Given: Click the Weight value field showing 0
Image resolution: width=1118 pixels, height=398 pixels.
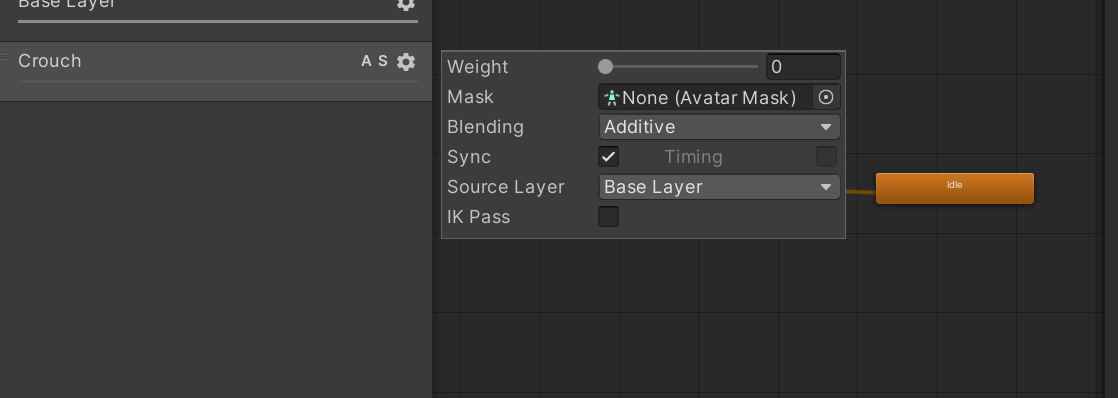Looking at the screenshot, I should coord(803,67).
